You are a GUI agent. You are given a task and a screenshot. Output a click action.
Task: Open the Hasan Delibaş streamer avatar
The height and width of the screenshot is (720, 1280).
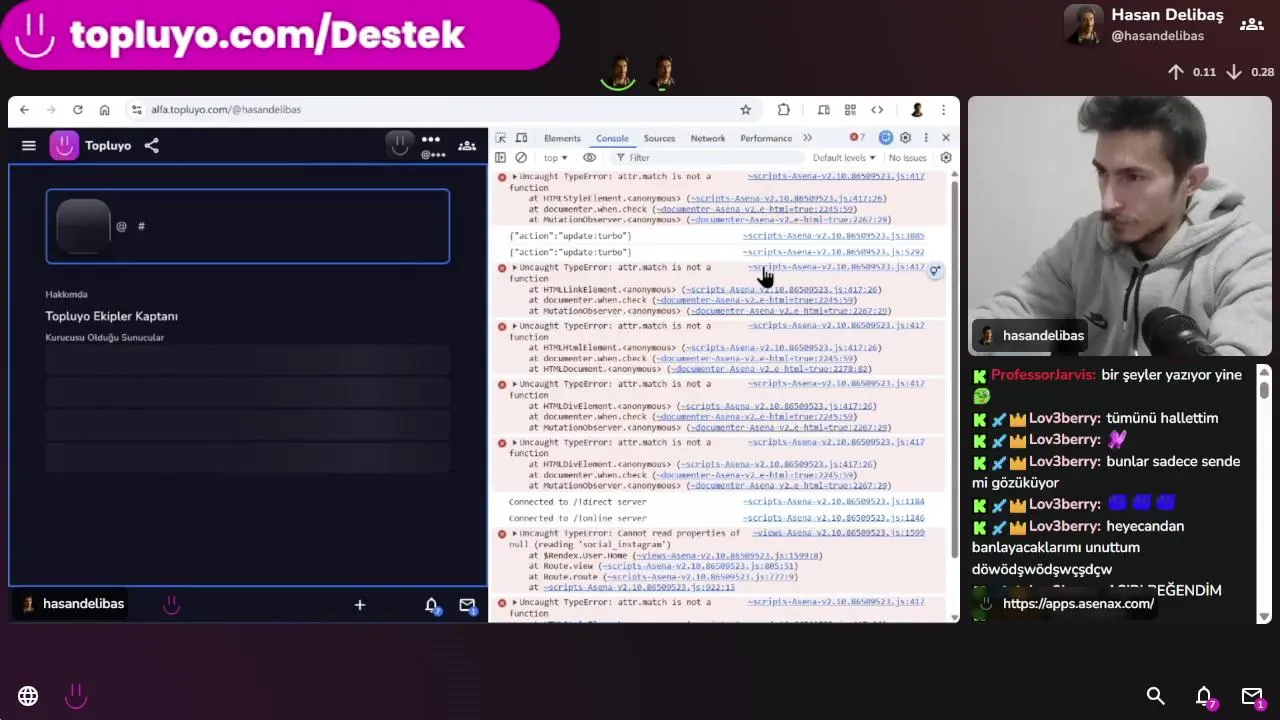click(1083, 25)
